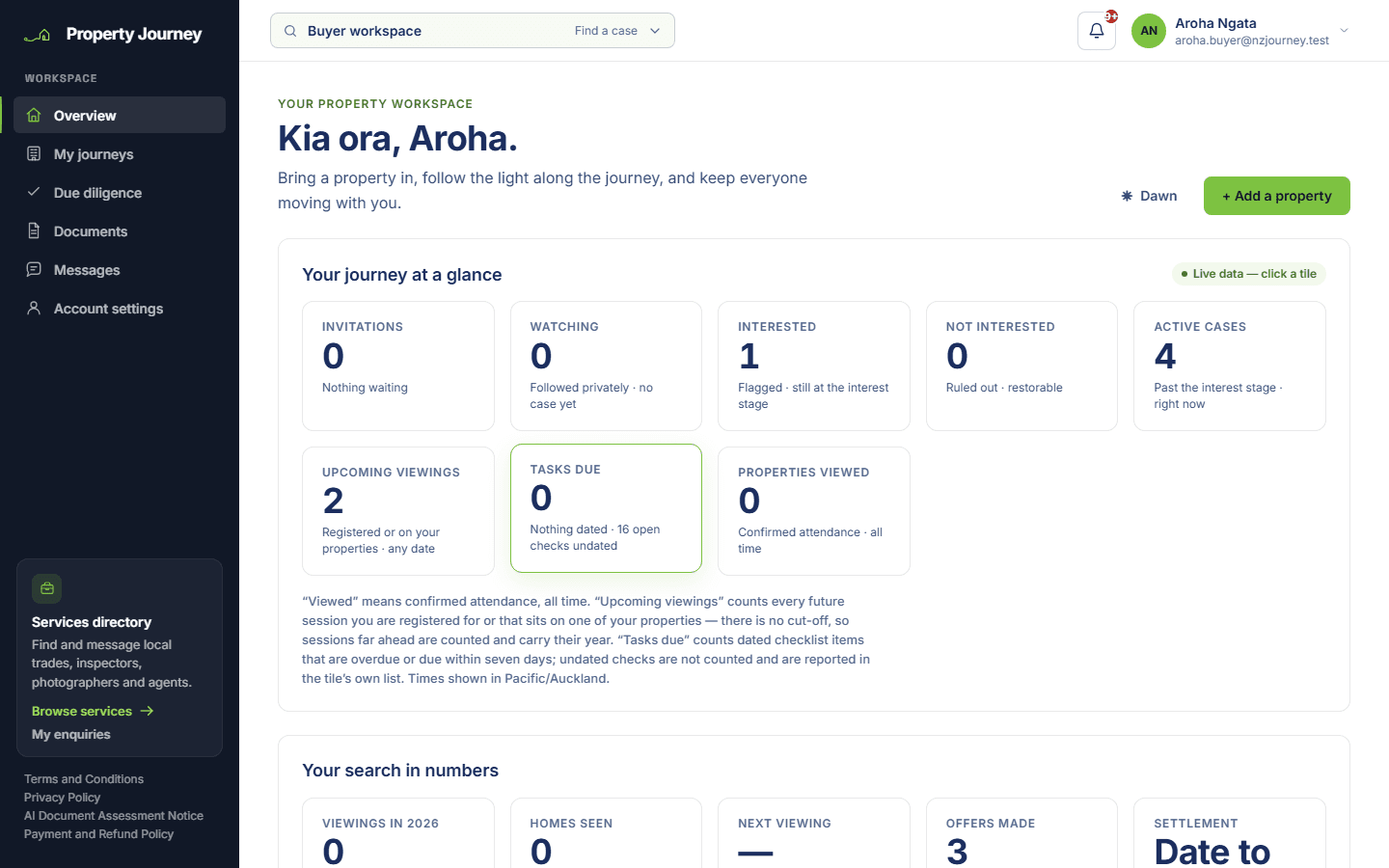The image size is (1389, 868).
Task: Open the My enquiries link
Action: (x=71, y=734)
